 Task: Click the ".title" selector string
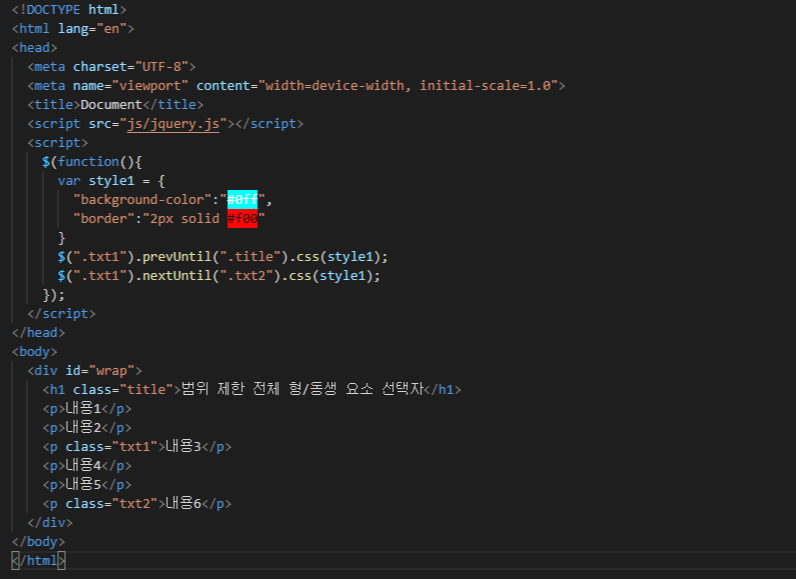coord(250,257)
